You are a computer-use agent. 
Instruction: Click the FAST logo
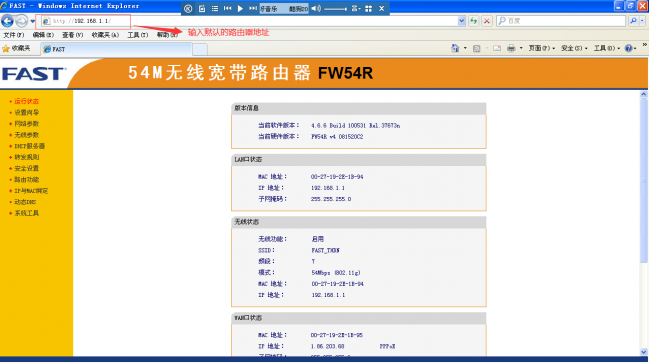34,74
